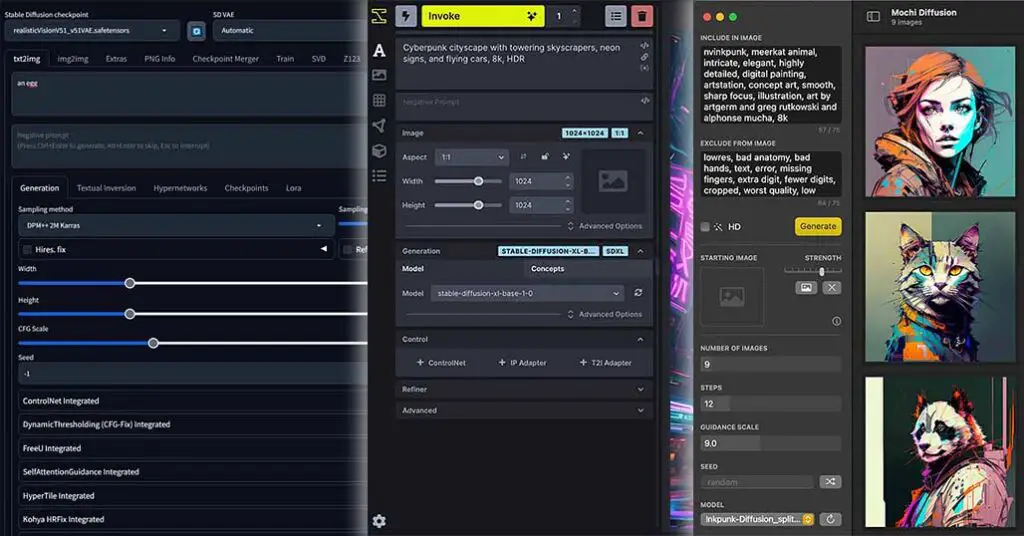Swap width and height dimensions icon
1024x536 pixels.
pos(523,157)
